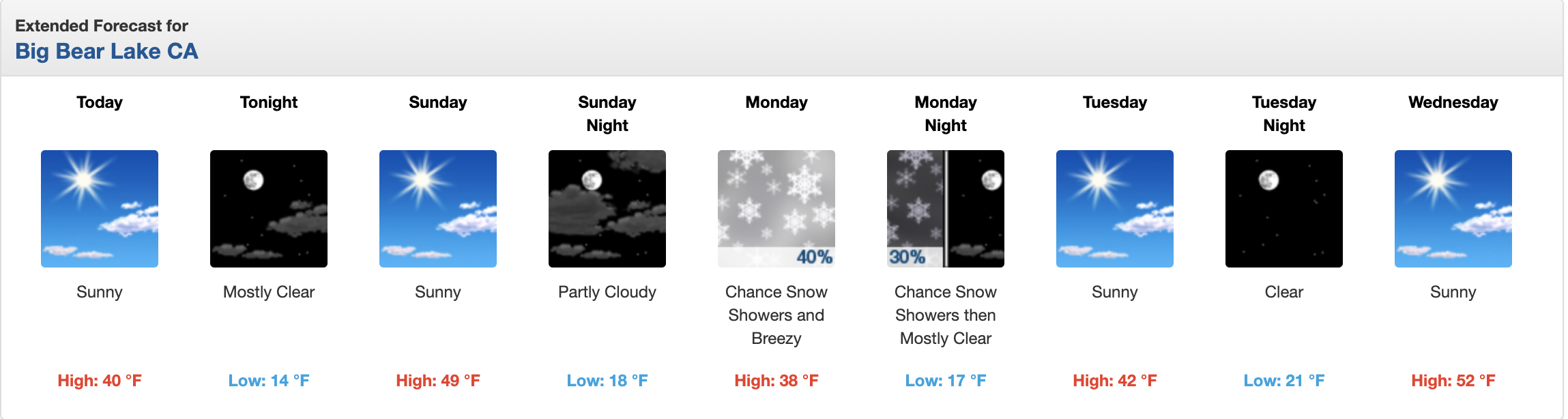Click Monday's 40% snow showers icon
1568x419 pixels.
point(776,209)
